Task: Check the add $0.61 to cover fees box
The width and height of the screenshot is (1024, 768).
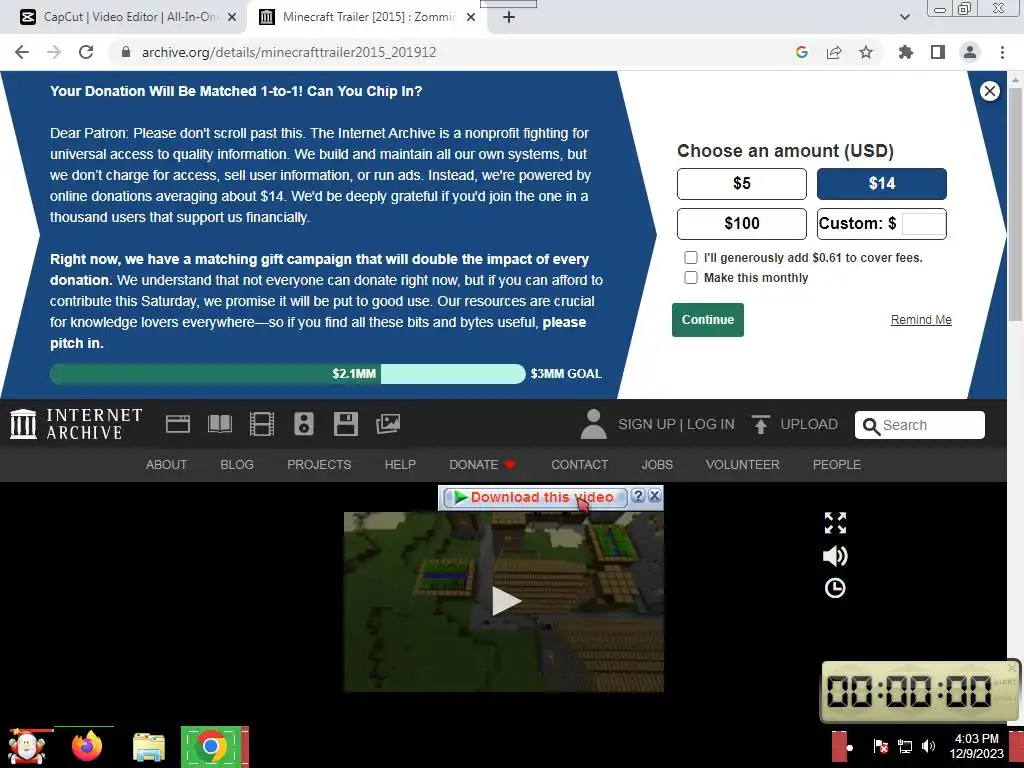Action: [691, 257]
